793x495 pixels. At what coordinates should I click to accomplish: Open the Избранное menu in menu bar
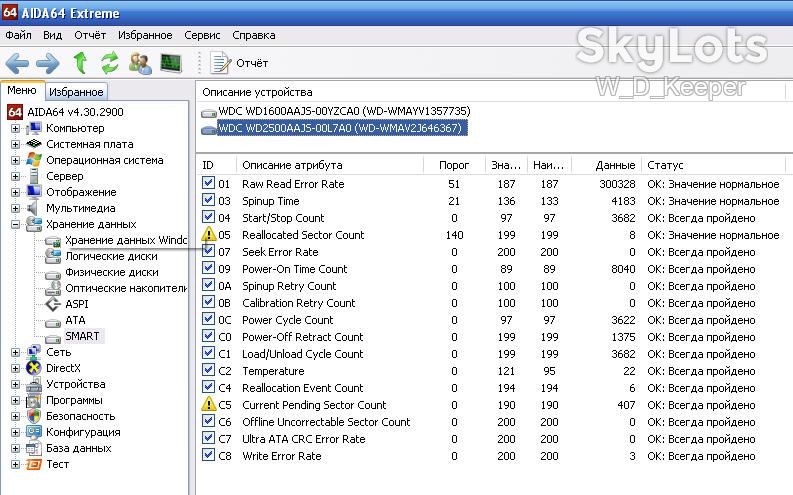click(x=145, y=35)
